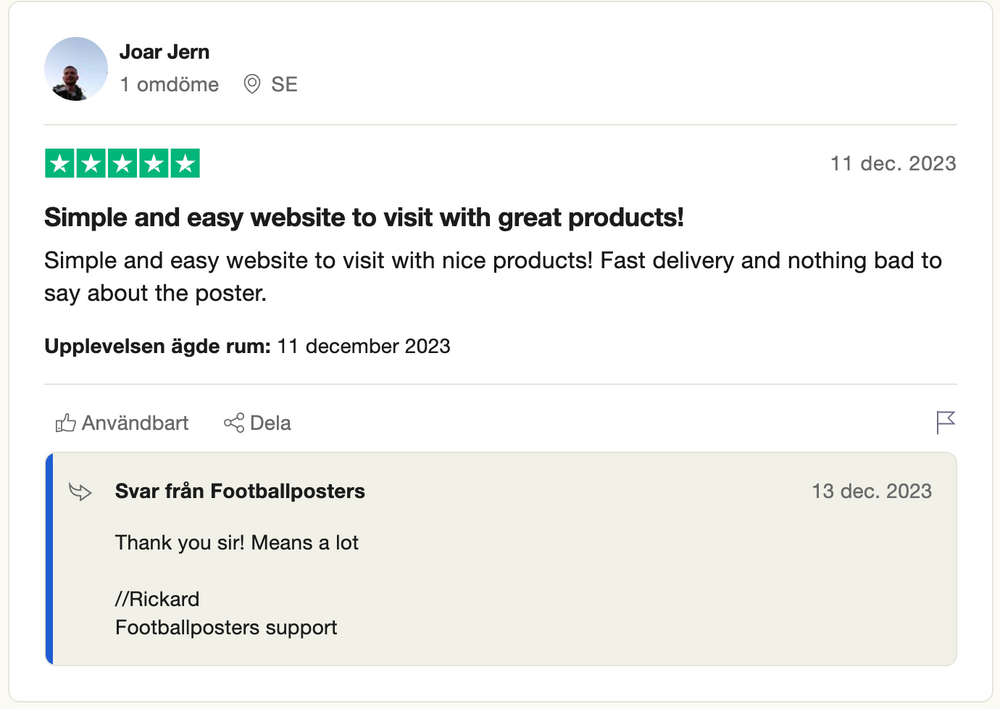Click the fifth green rating star

(x=184, y=164)
